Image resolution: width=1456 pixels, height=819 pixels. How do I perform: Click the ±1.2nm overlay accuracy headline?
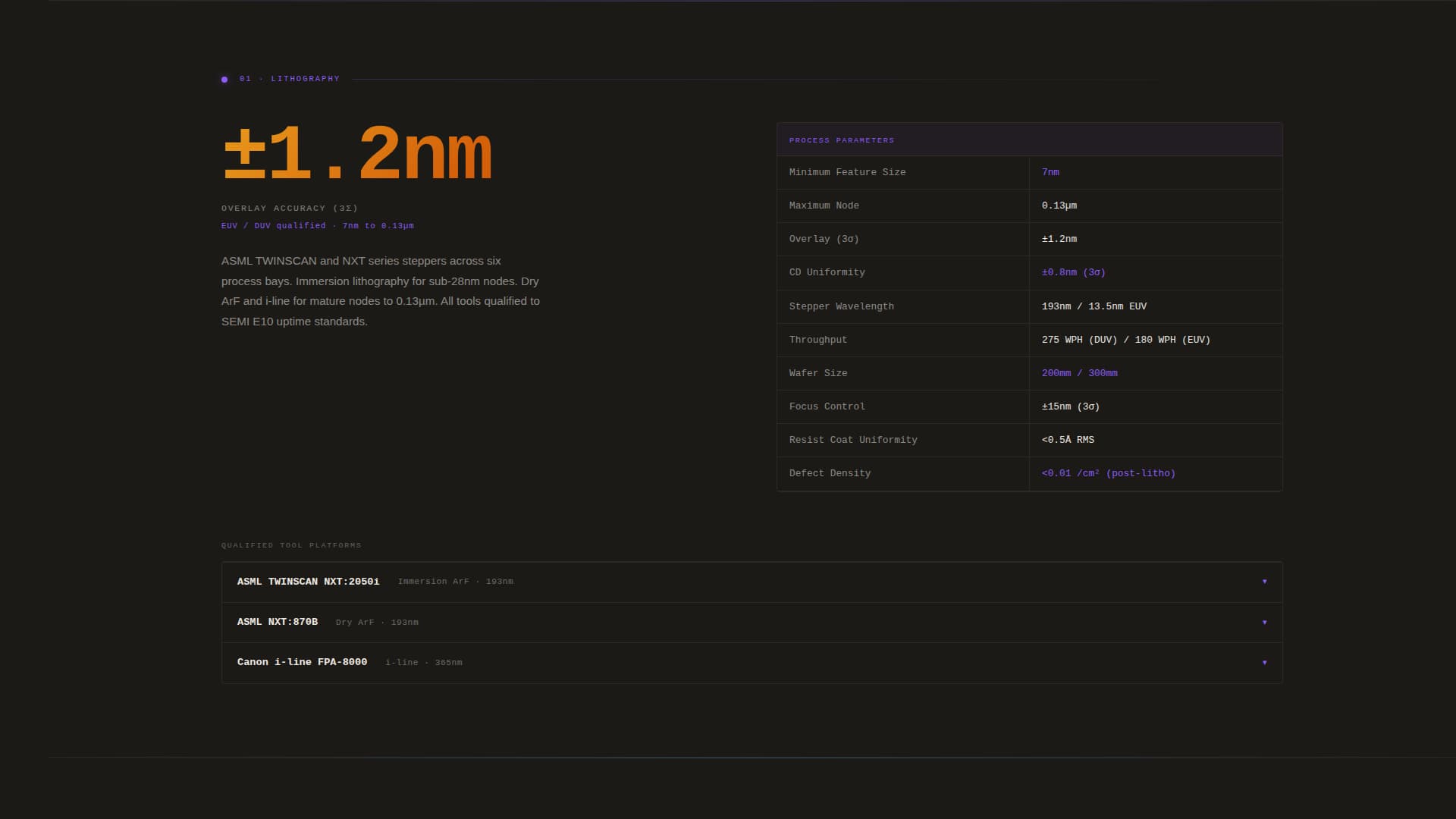point(356,155)
